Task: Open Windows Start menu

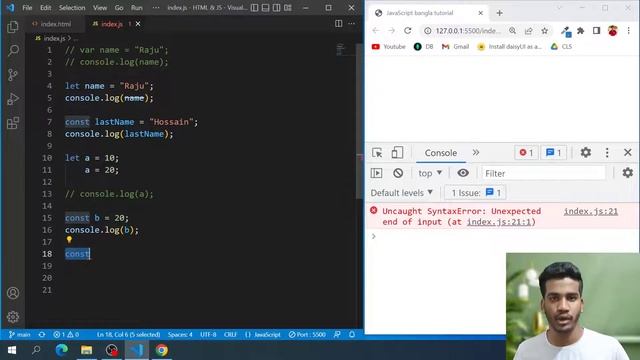Action: (x=12, y=350)
